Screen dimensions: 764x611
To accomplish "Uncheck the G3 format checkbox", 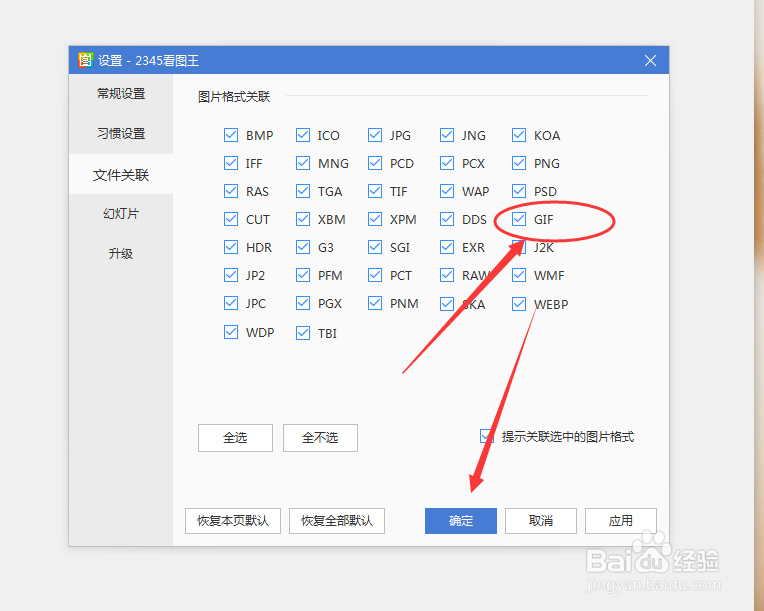I will 303,248.
